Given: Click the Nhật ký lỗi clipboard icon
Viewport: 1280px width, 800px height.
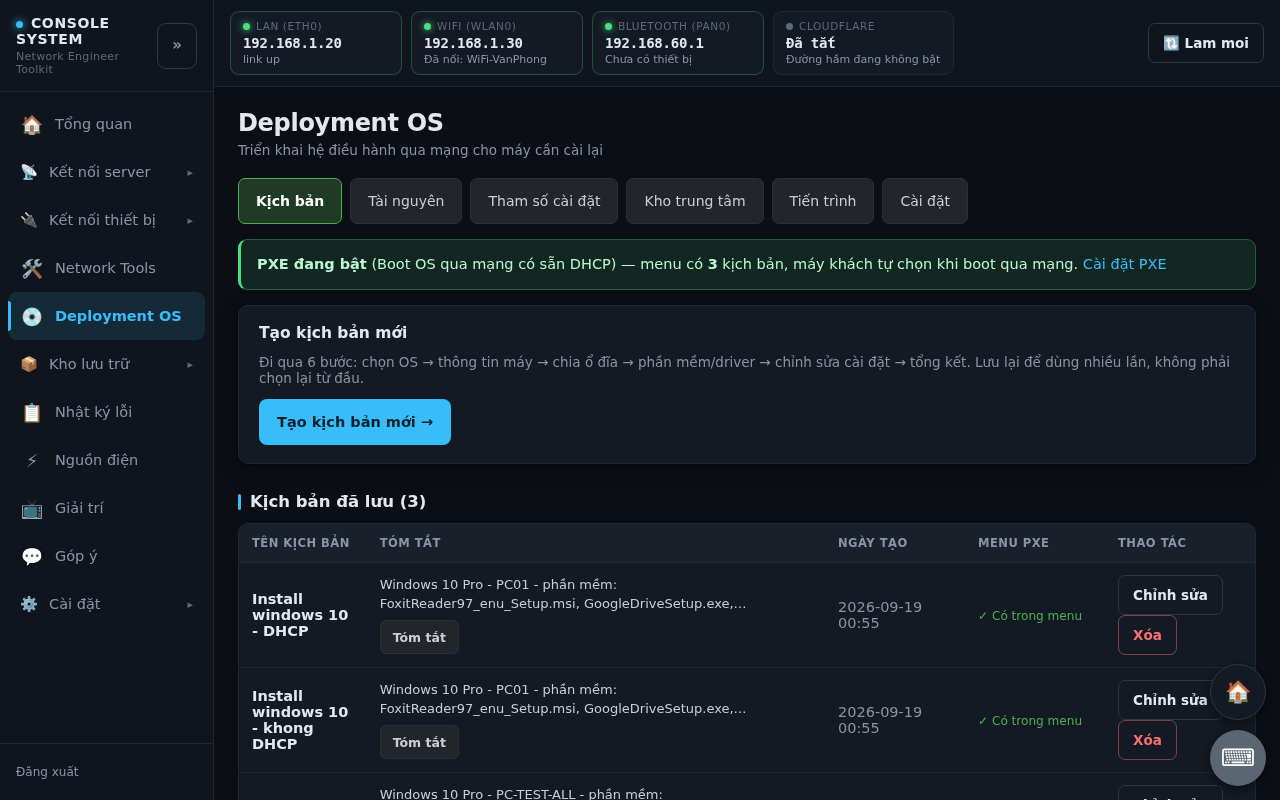Looking at the screenshot, I should click(x=32, y=413).
